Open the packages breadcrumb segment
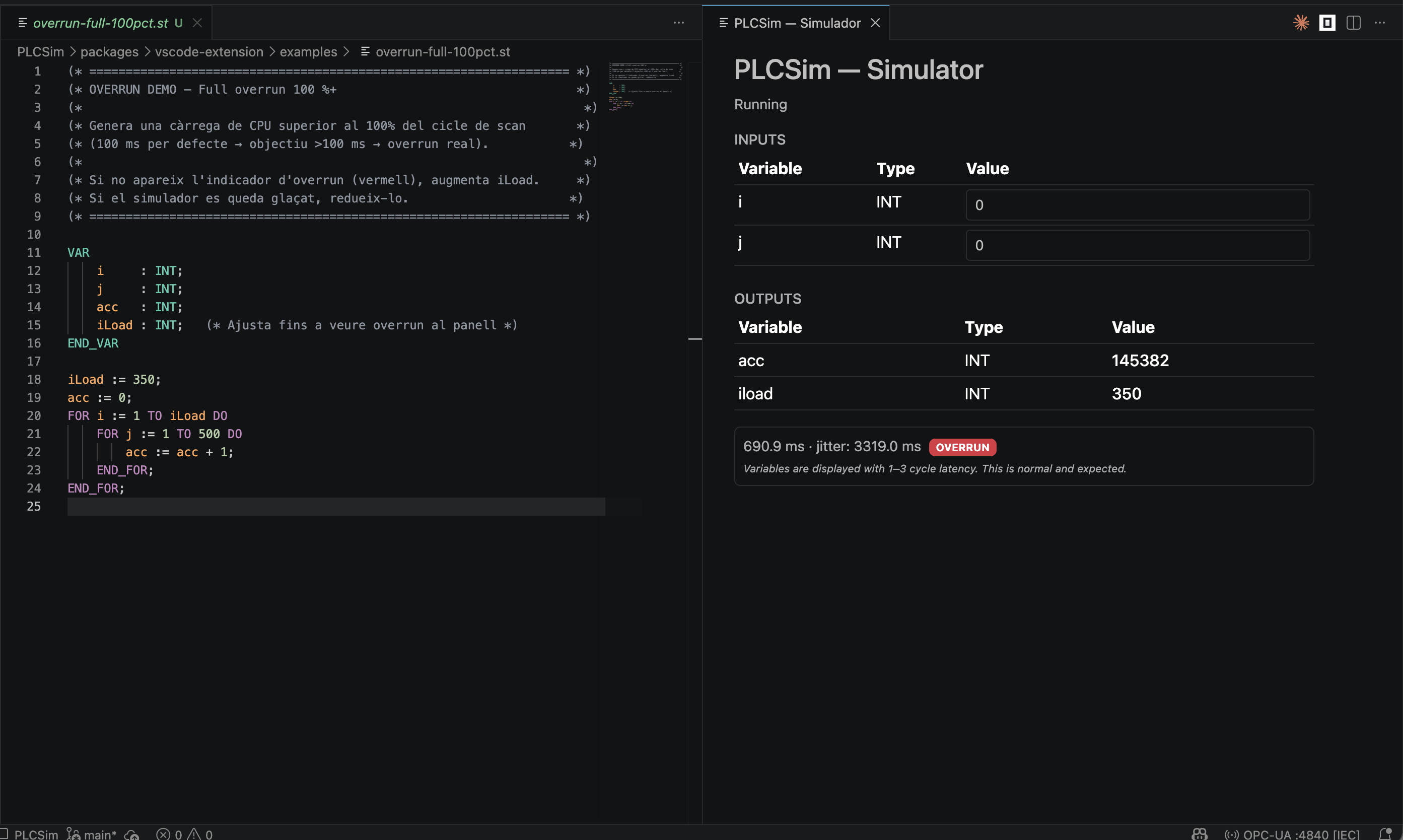Image resolution: width=1403 pixels, height=840 pixels. (109, 51)
